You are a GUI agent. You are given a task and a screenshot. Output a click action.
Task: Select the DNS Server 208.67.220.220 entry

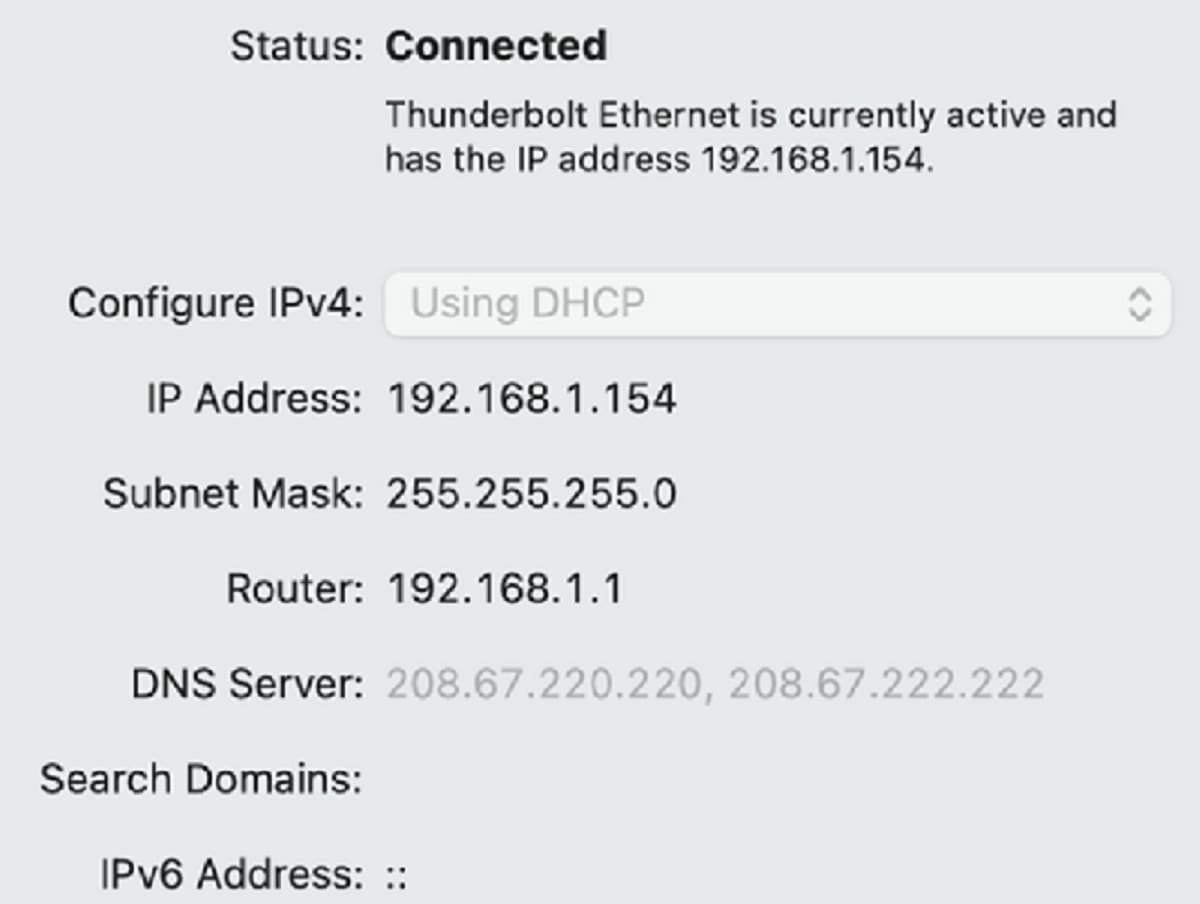click(545, 681)
